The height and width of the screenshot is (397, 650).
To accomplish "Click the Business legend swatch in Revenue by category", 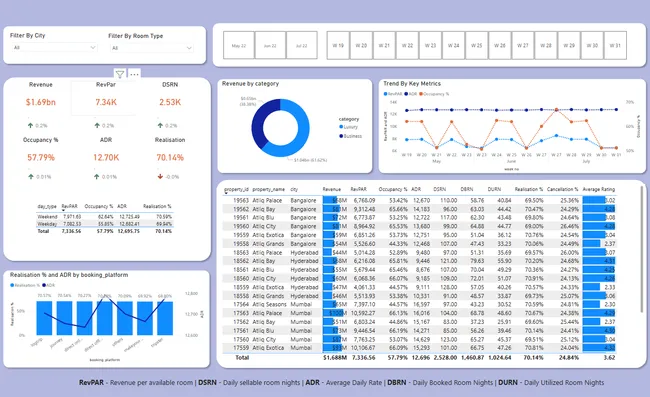I will point(341,136).
